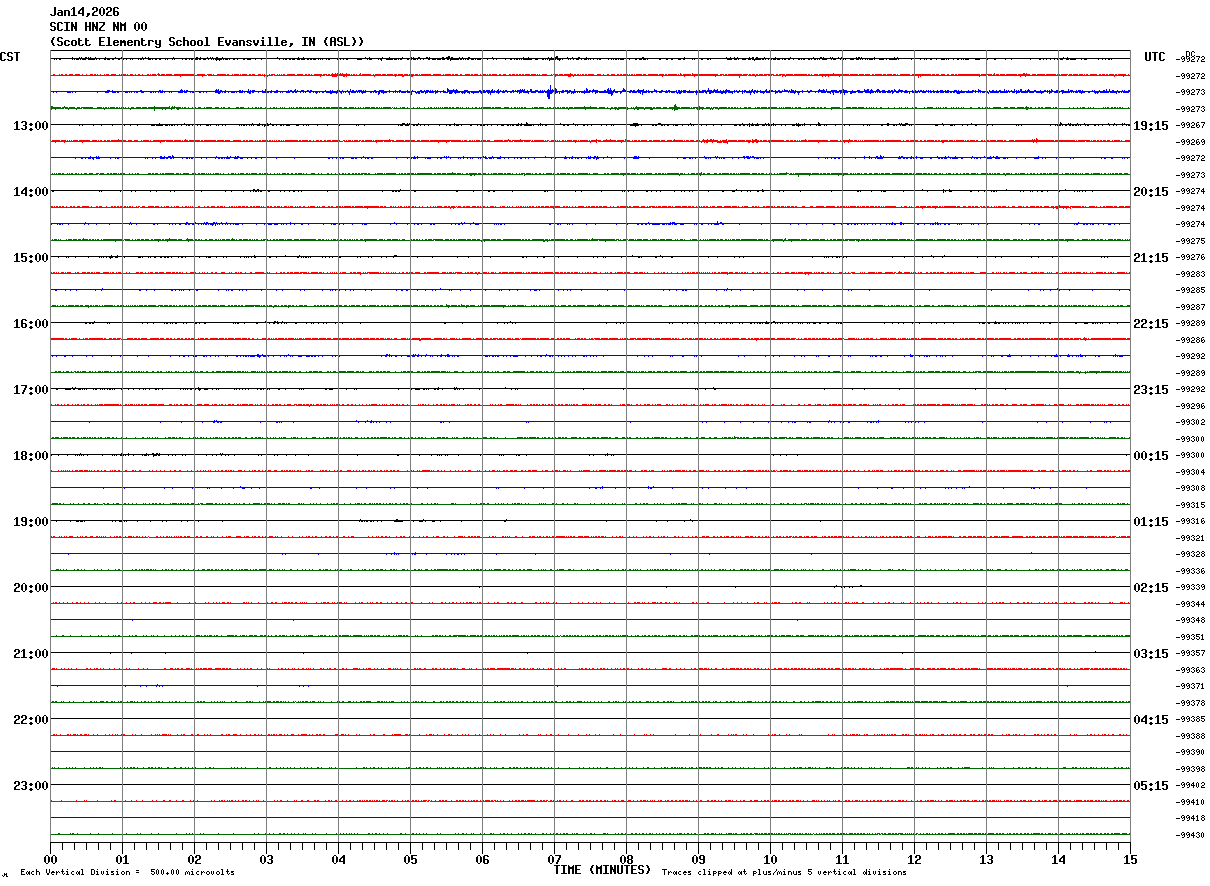Select the DC offset value -99328
Viewport: 1210px width, 886px height.
pos(1190,554)
